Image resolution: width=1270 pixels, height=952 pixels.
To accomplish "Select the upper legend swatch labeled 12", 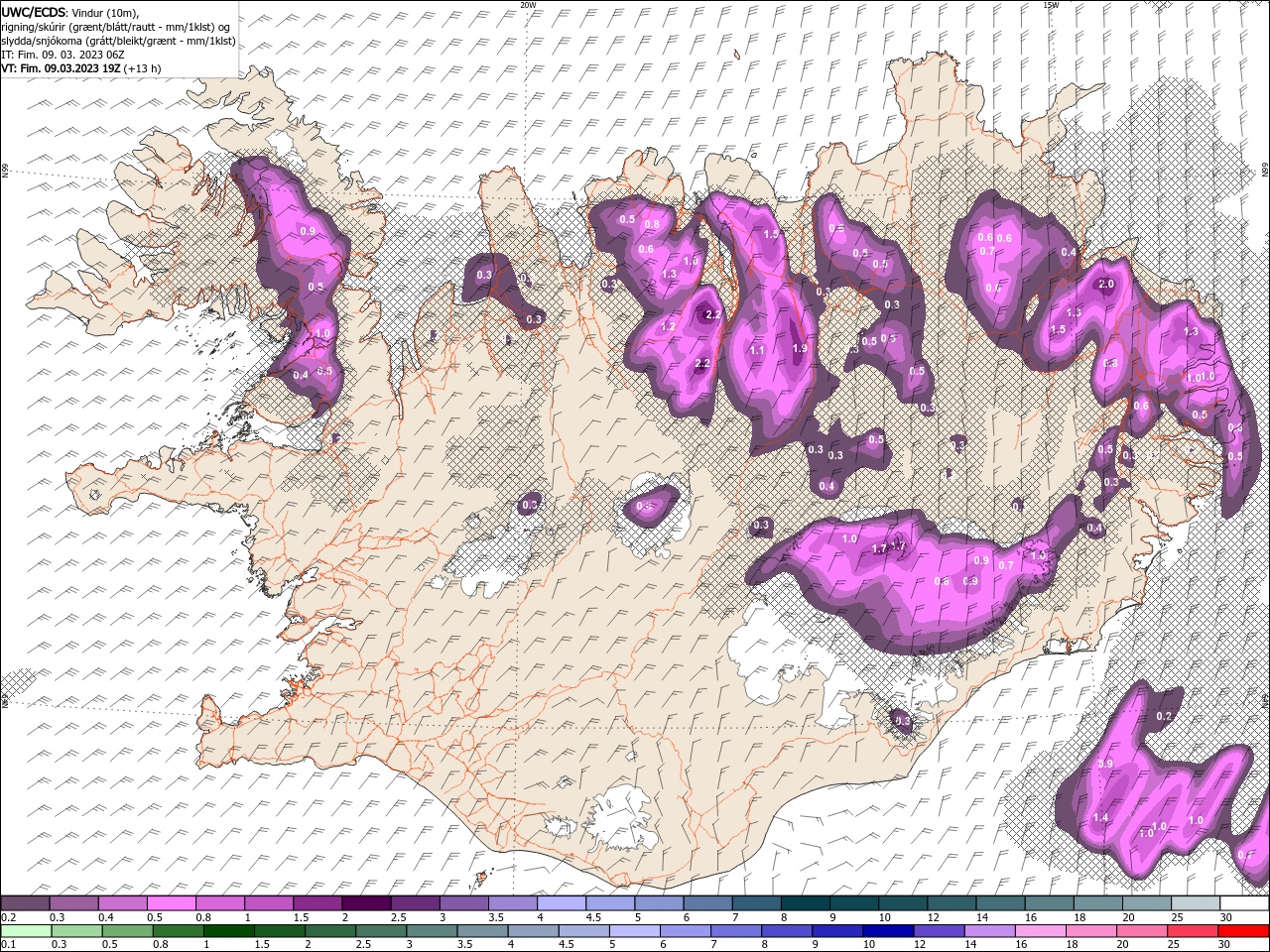I will tap(951, 903).
